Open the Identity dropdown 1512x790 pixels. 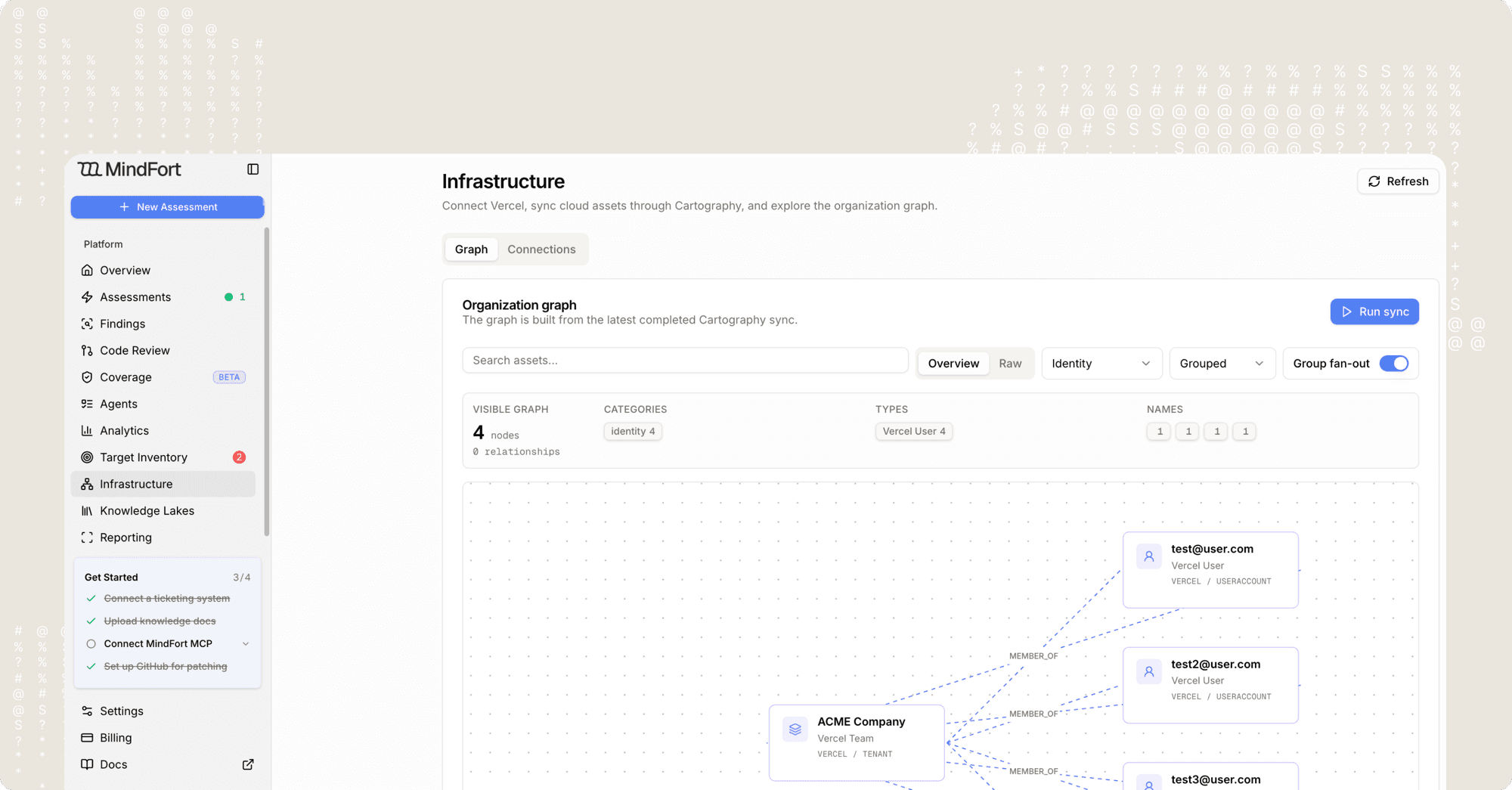point(1101,364)
